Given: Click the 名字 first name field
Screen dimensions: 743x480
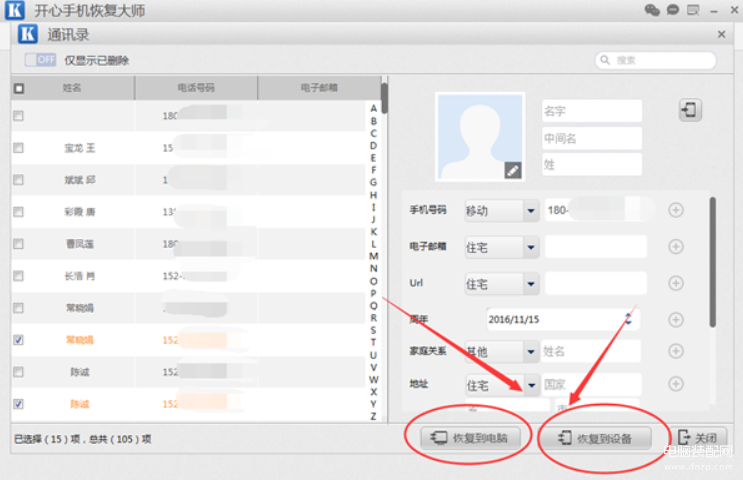Looking at the screenshot, I should click(592, 111).
